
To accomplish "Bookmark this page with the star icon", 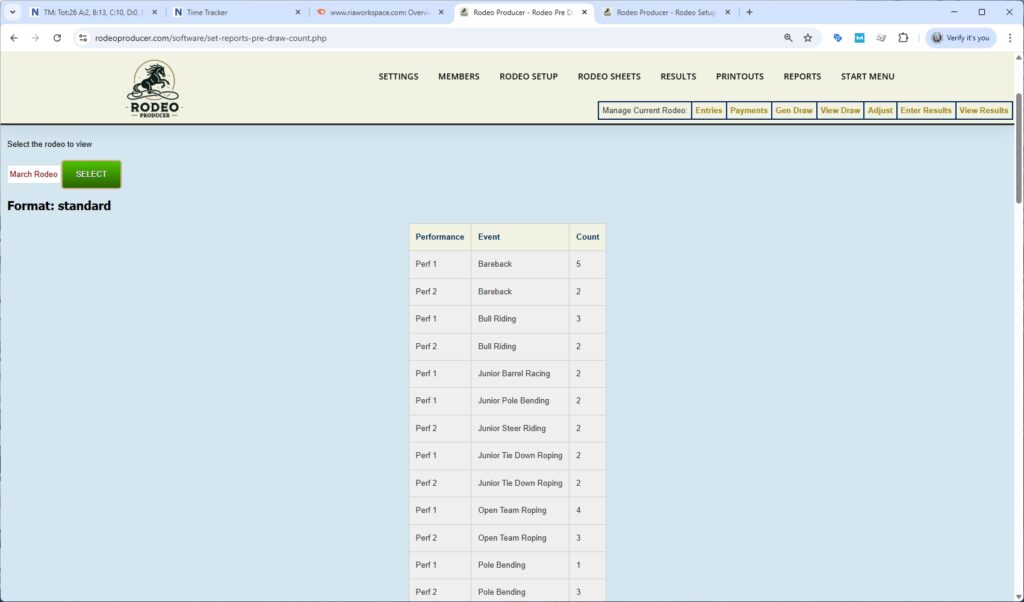I will pos(808,38).
